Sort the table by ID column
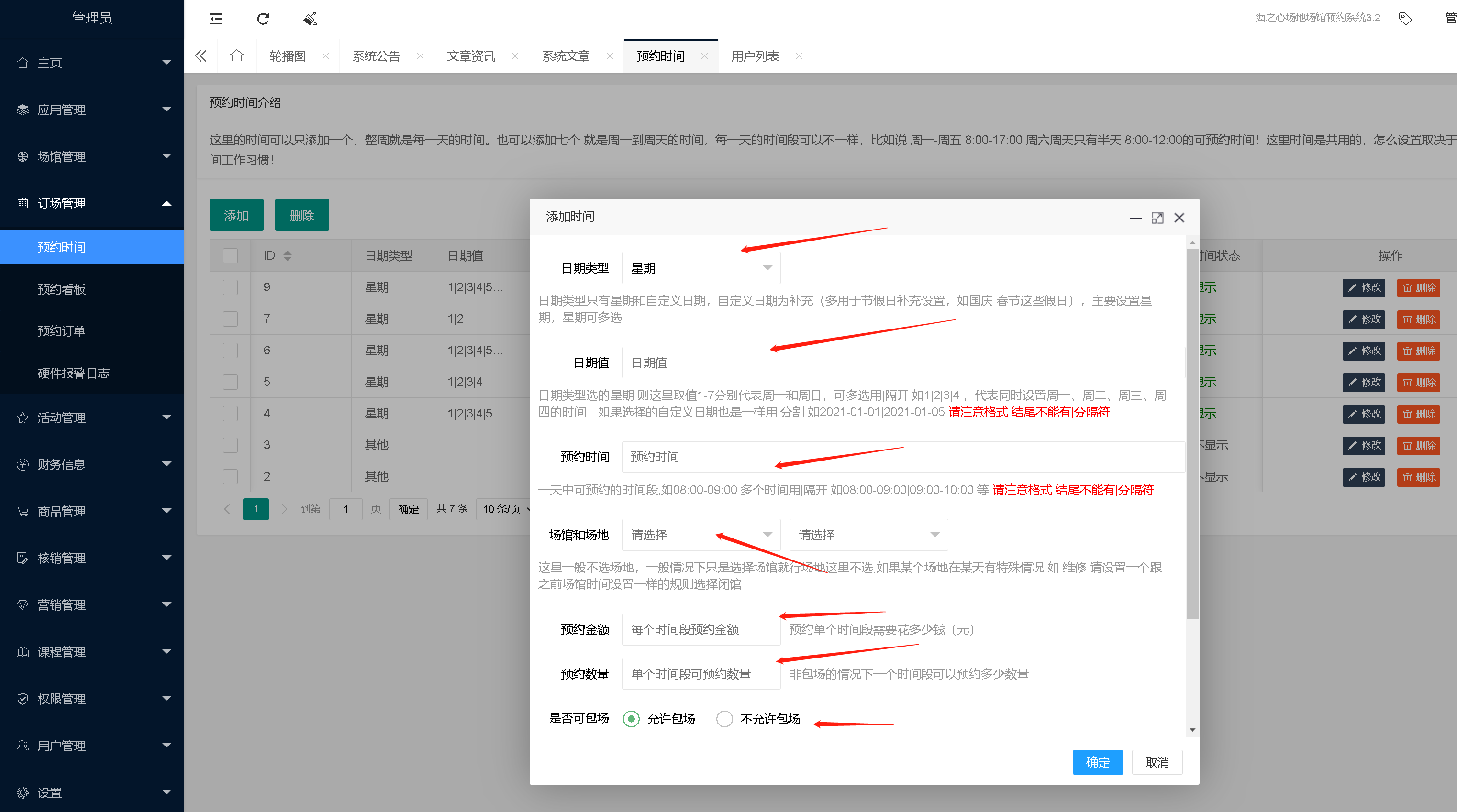 pyautogui.click(x=287, y=256)
